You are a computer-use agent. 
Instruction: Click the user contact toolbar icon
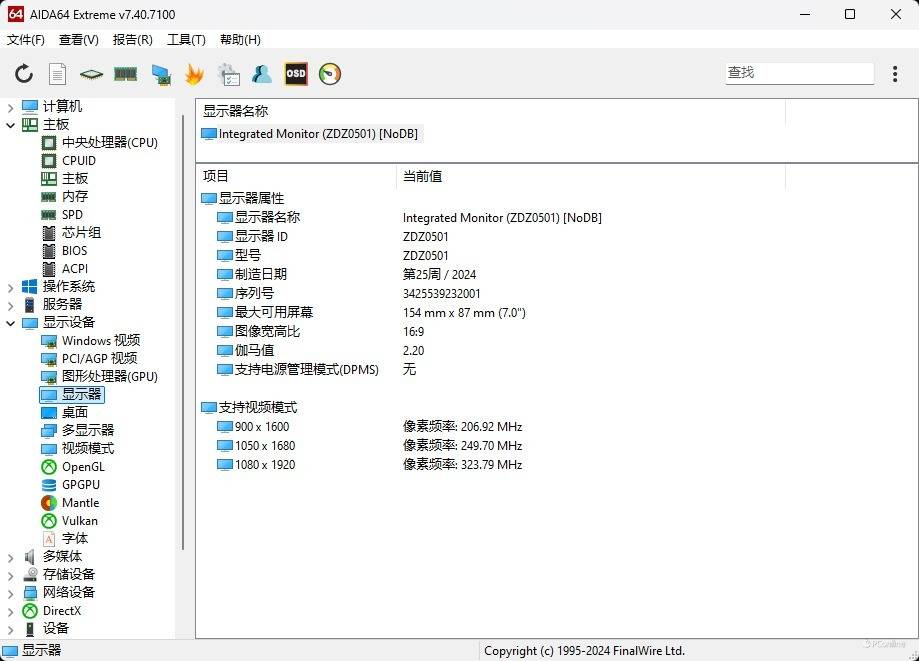(262, 74)
